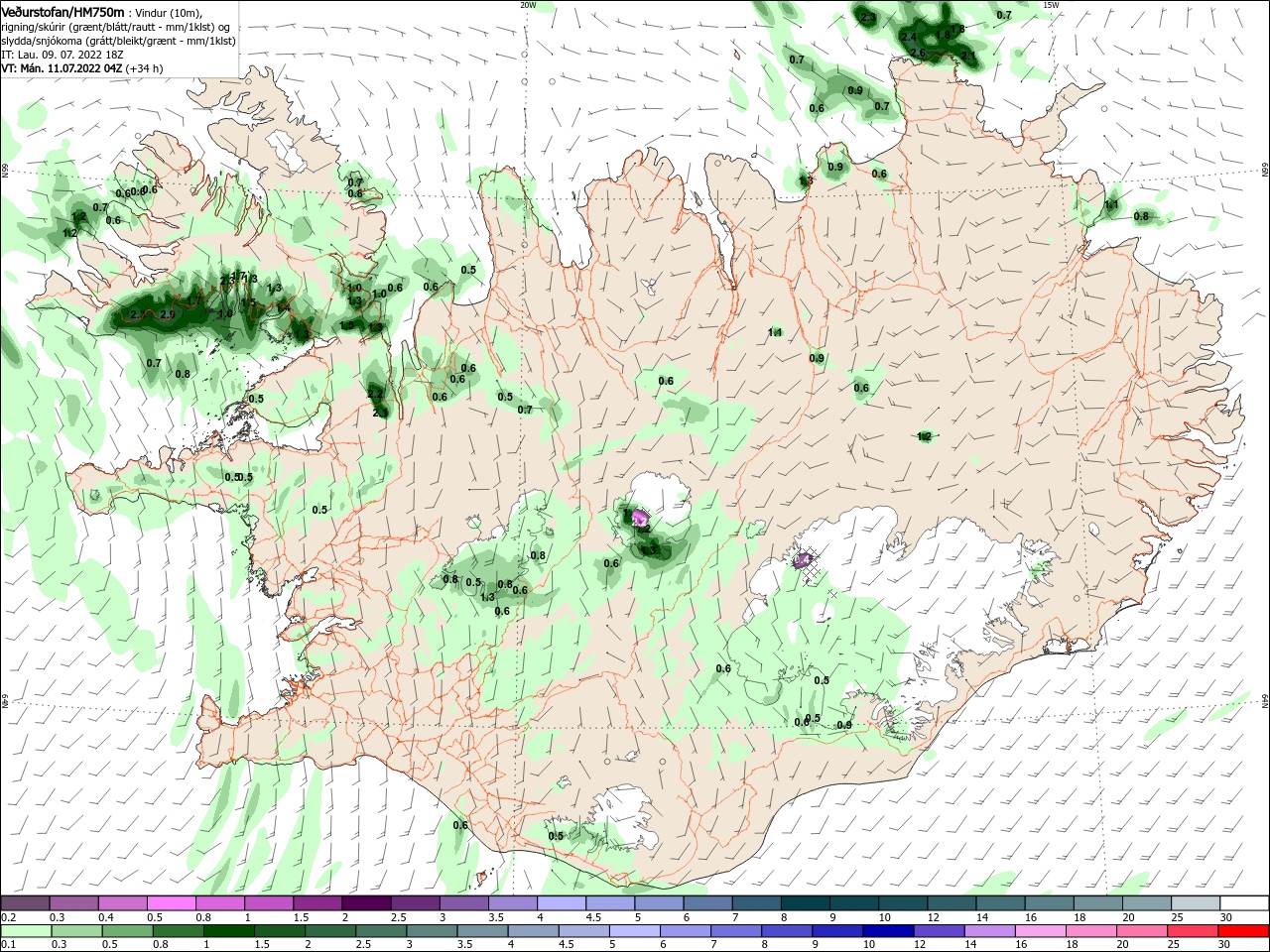The image size is (1270, 952).
Task: Select the 2.6 precipitation value label
Action: click(918, 53)
